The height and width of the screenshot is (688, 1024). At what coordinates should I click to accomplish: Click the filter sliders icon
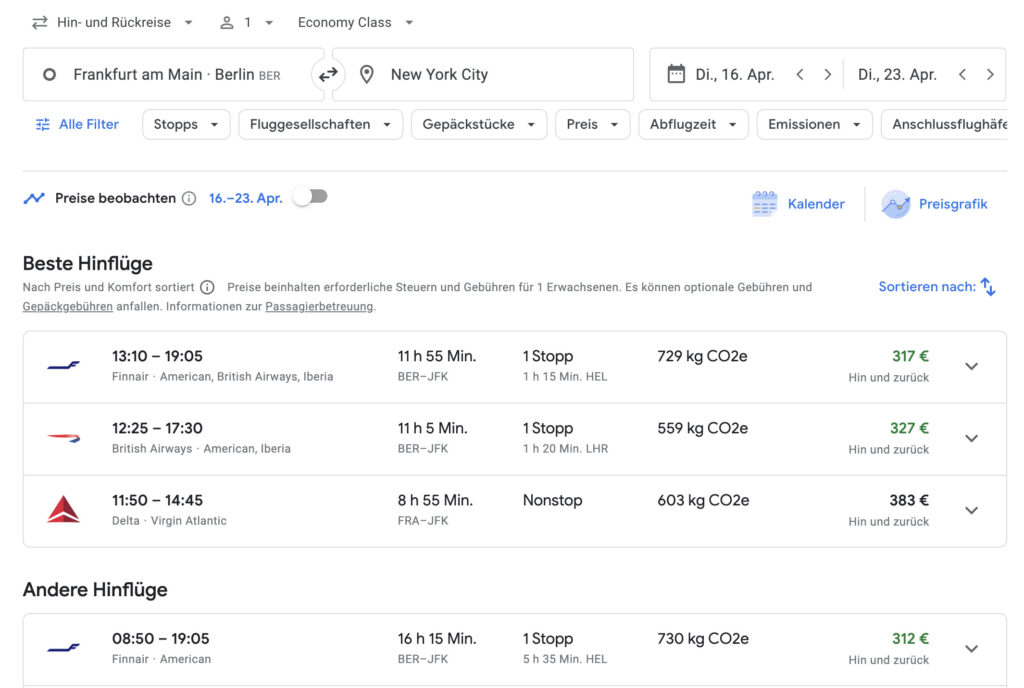(42, 124)
